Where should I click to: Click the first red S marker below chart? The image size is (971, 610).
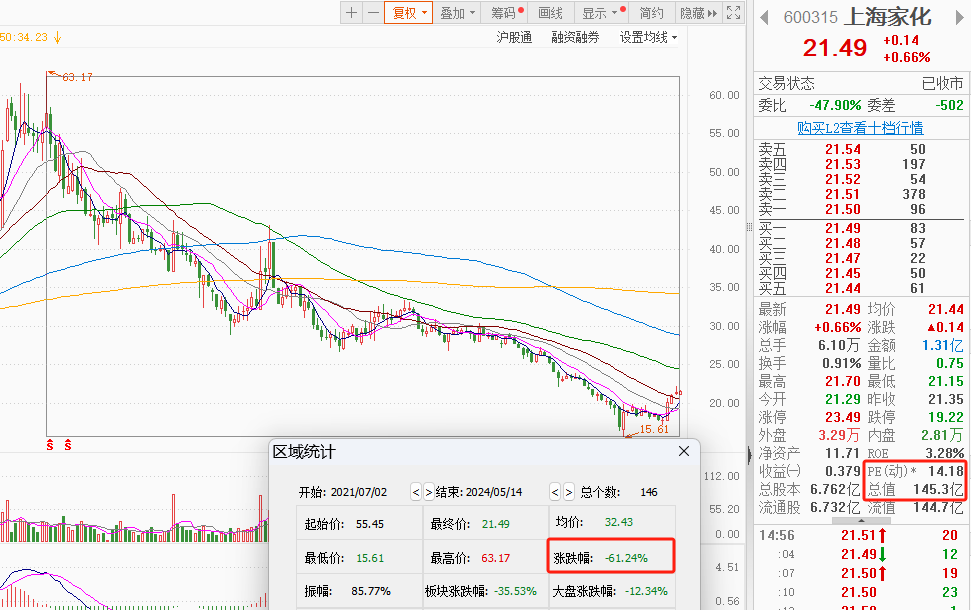click(x=49, y=443)
